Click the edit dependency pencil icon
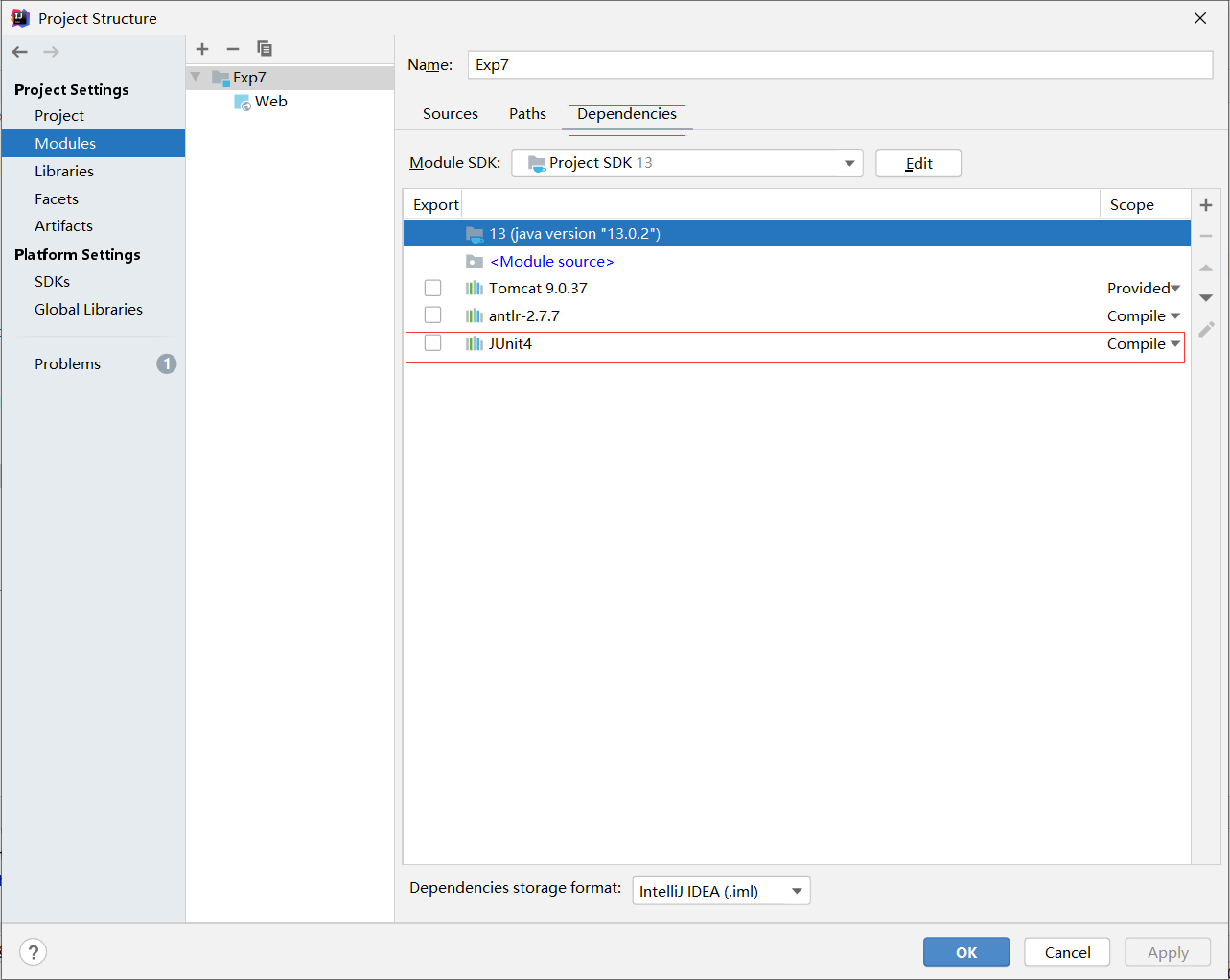This screenshot has width=1230, height=980. 1206,329
